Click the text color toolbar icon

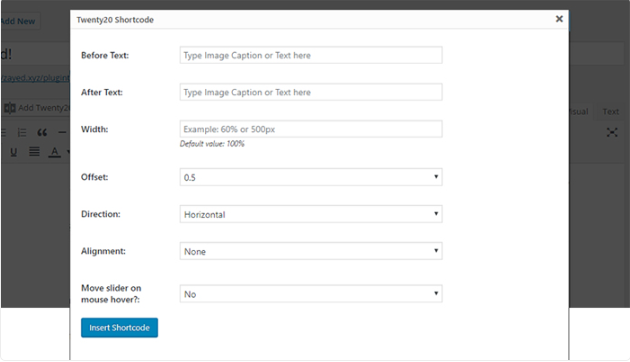click(55, 152)
